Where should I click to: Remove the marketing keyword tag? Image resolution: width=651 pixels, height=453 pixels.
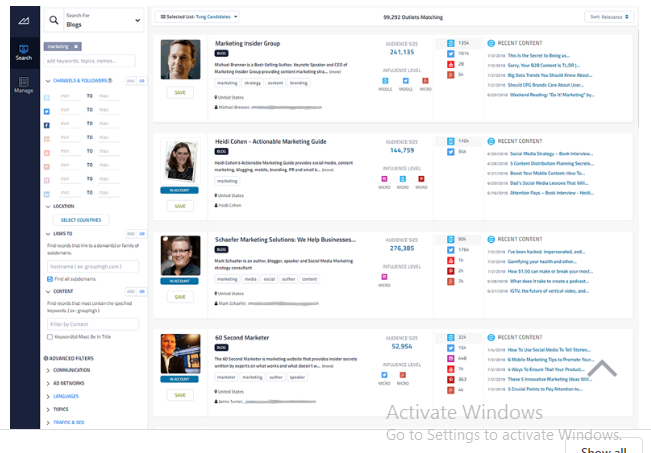point(77,46)
